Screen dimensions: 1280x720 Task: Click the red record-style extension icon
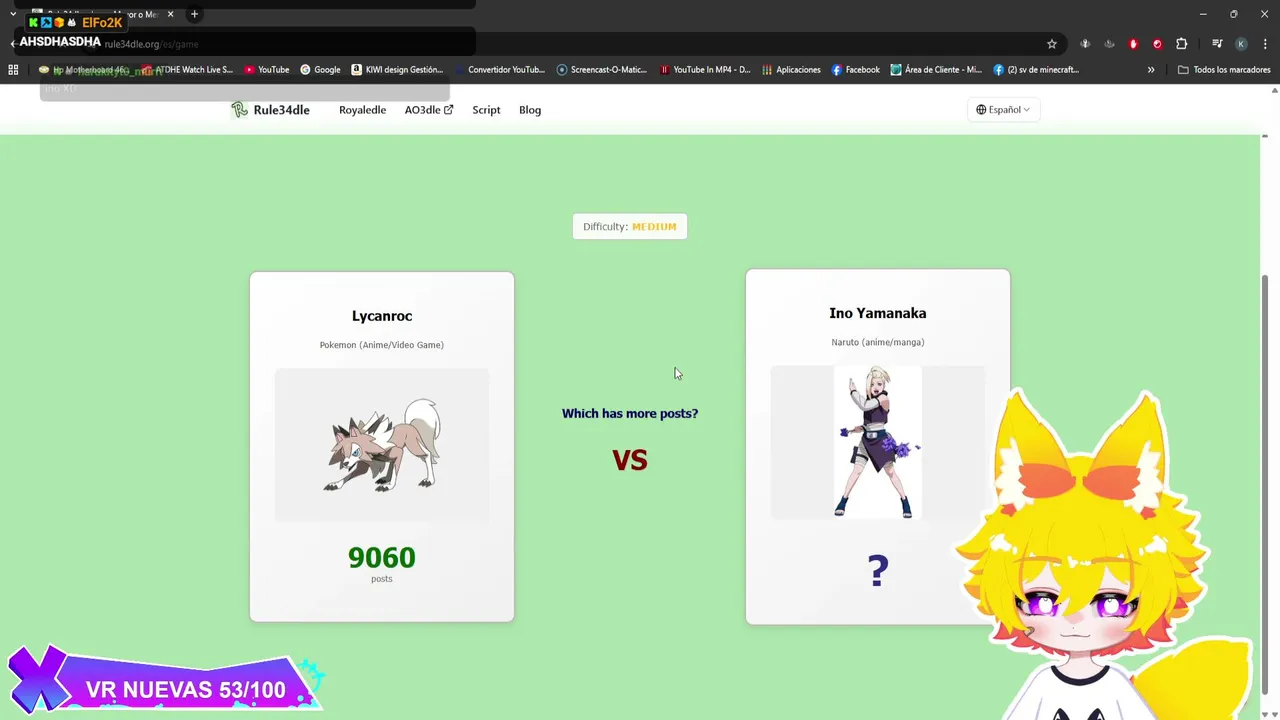click(1133, 44)
